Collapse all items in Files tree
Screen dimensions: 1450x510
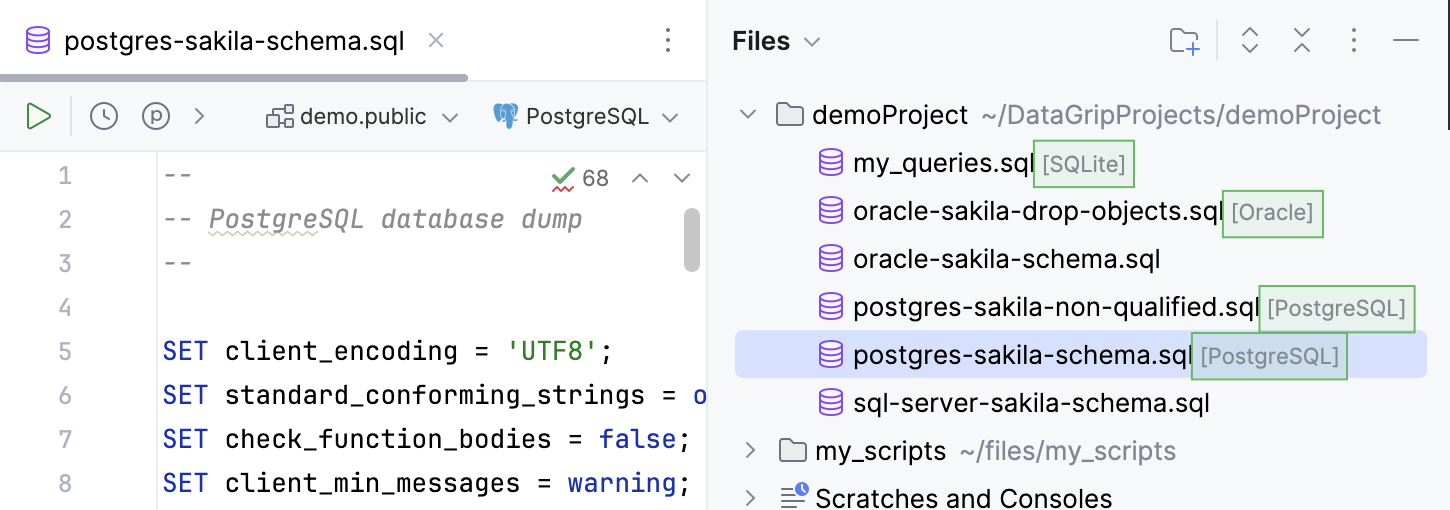(x=1301, y=41)
